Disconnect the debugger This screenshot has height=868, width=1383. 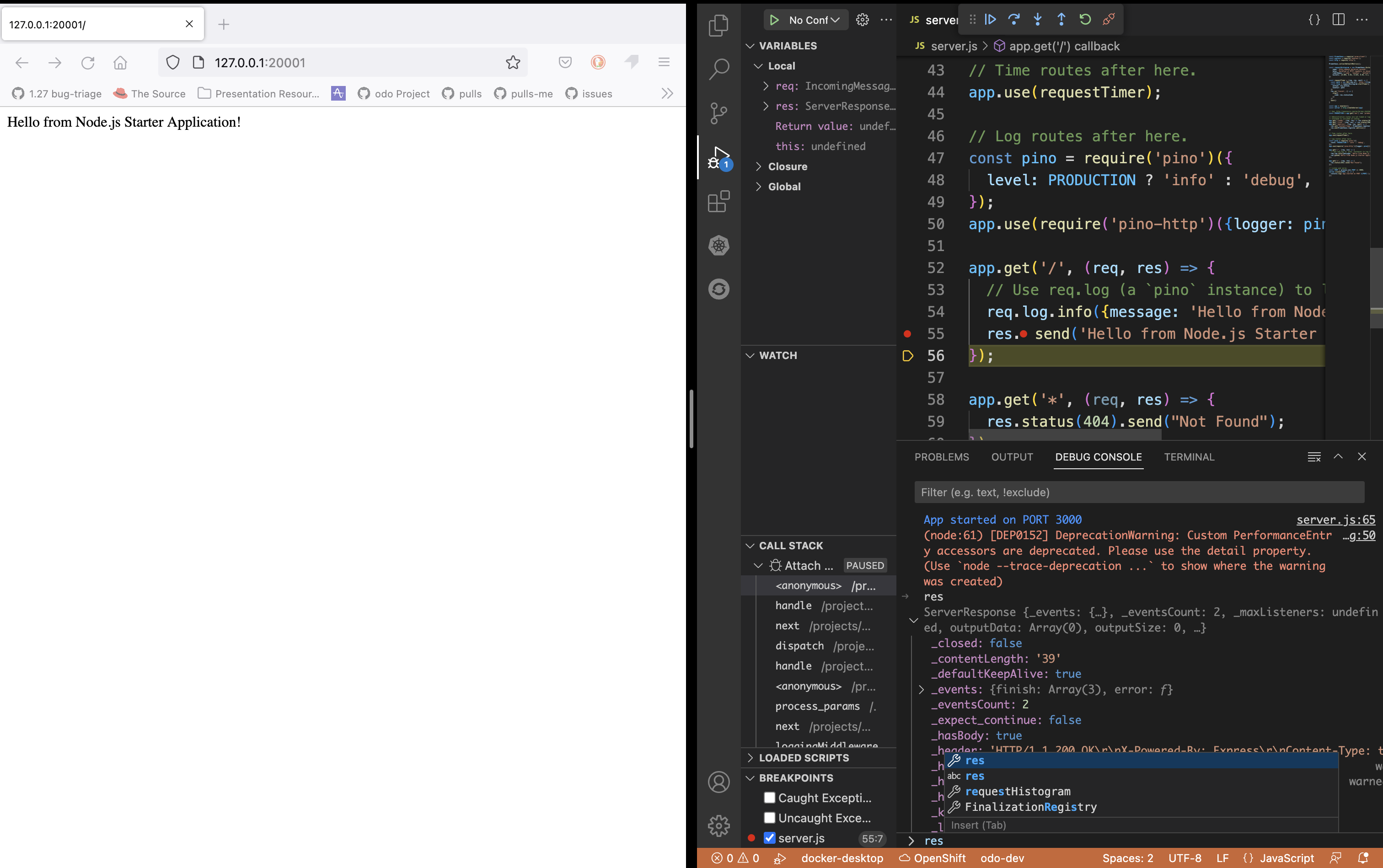pos(1108,19)
